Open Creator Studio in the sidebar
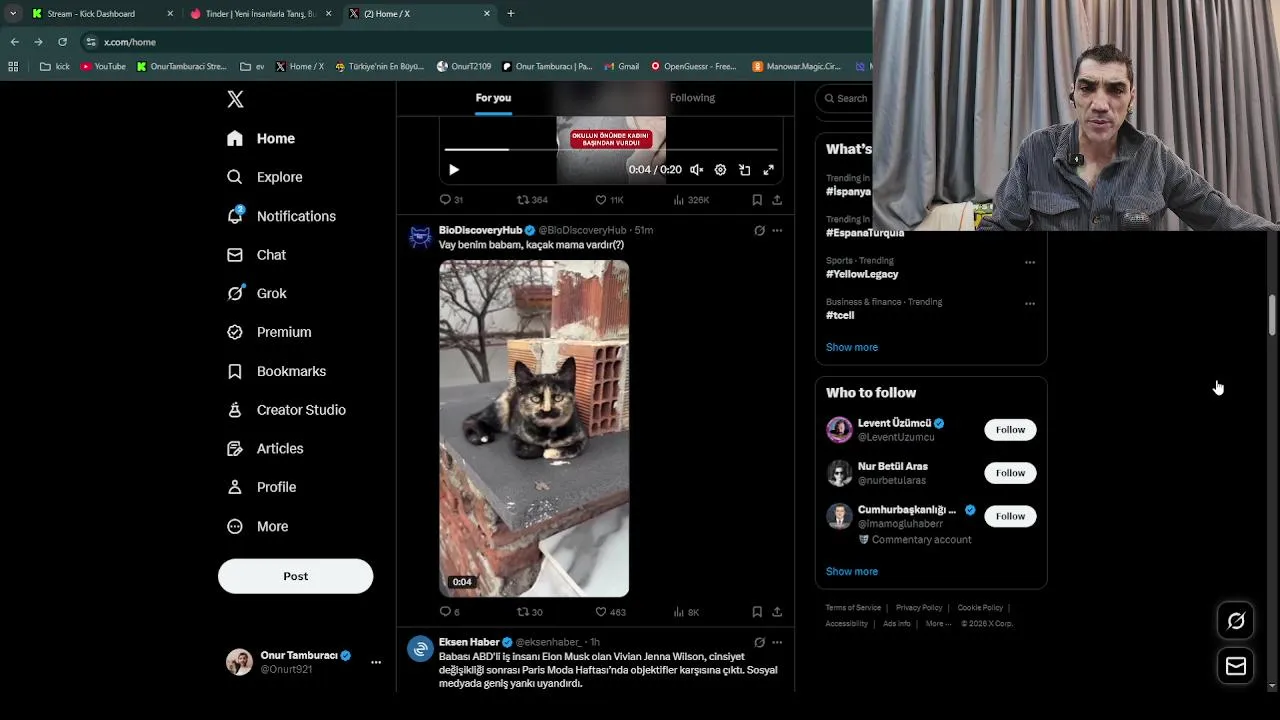The height and width of the screenshot is (720, 1280). tap(286, 410)
